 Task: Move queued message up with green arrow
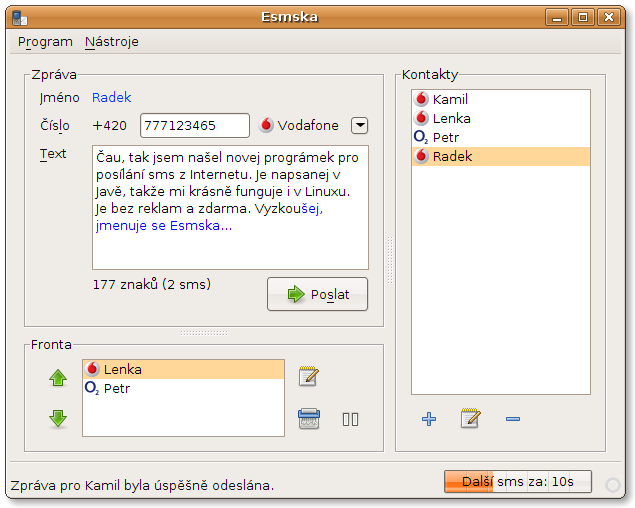[x=58, y=378]
